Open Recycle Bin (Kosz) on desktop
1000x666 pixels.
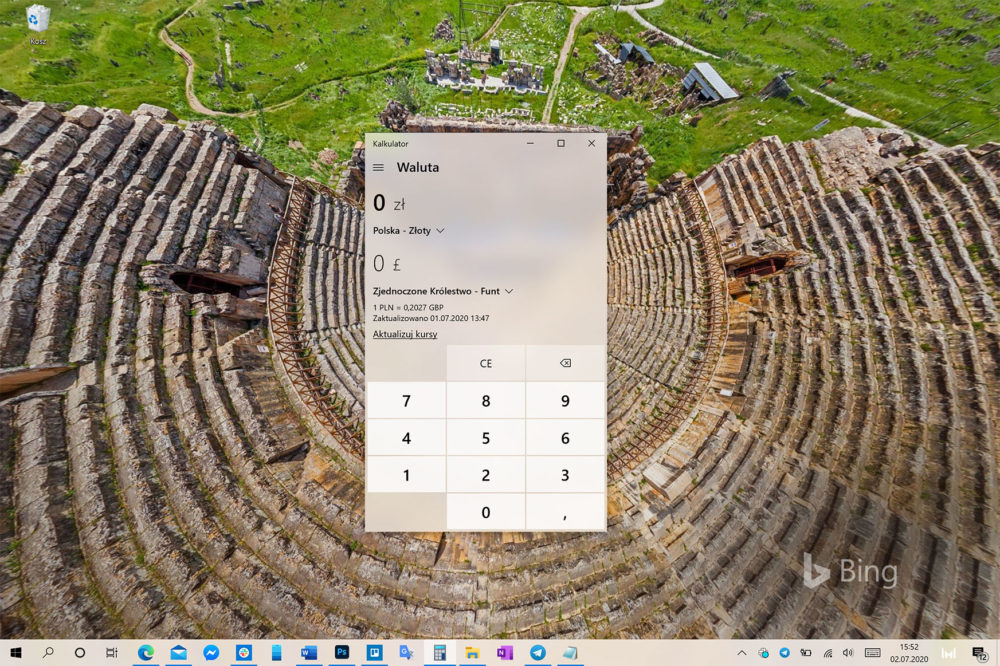38,25
